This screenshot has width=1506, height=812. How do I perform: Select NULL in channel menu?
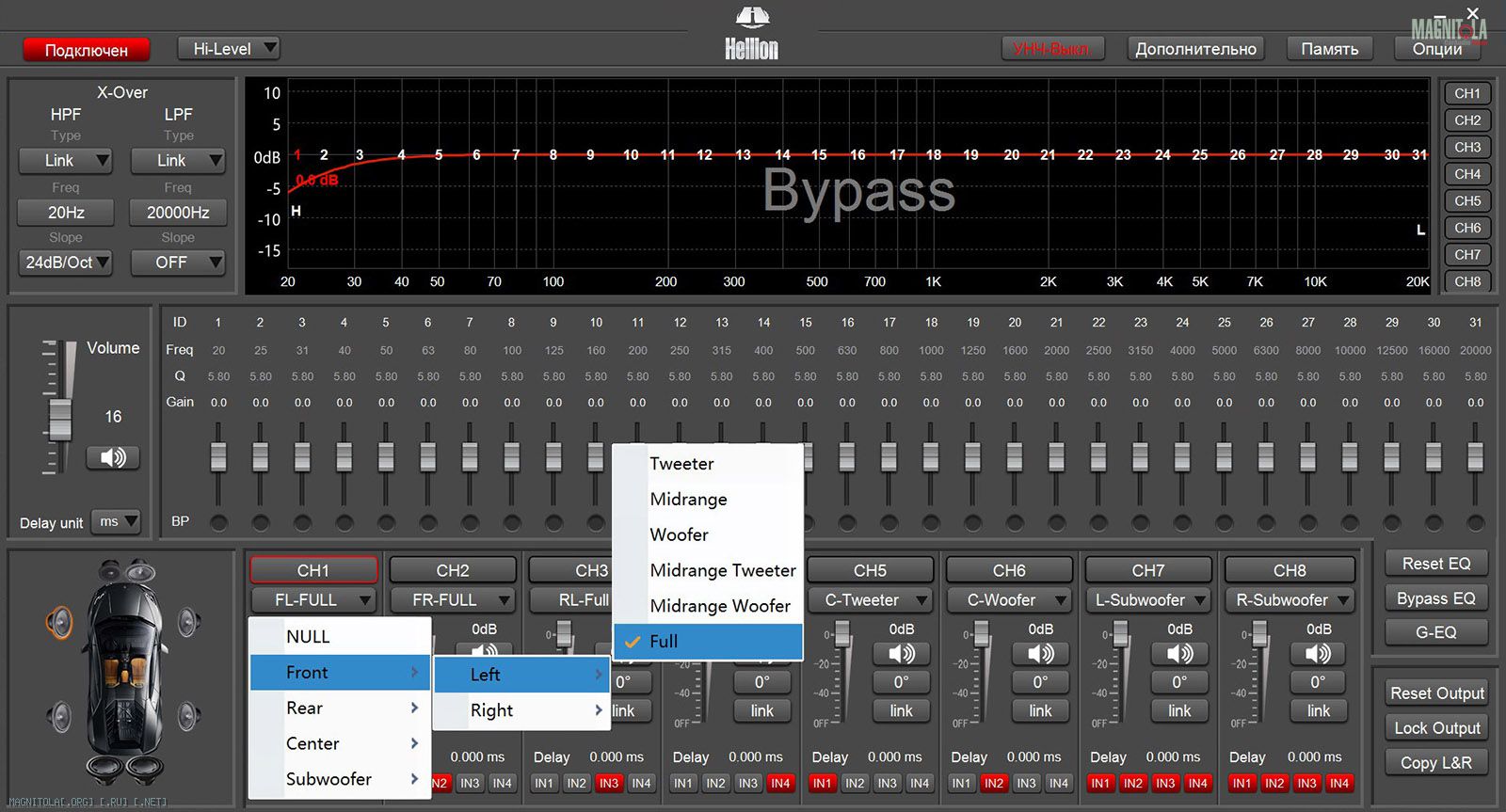pyautogui.click(x=340, y=637)
